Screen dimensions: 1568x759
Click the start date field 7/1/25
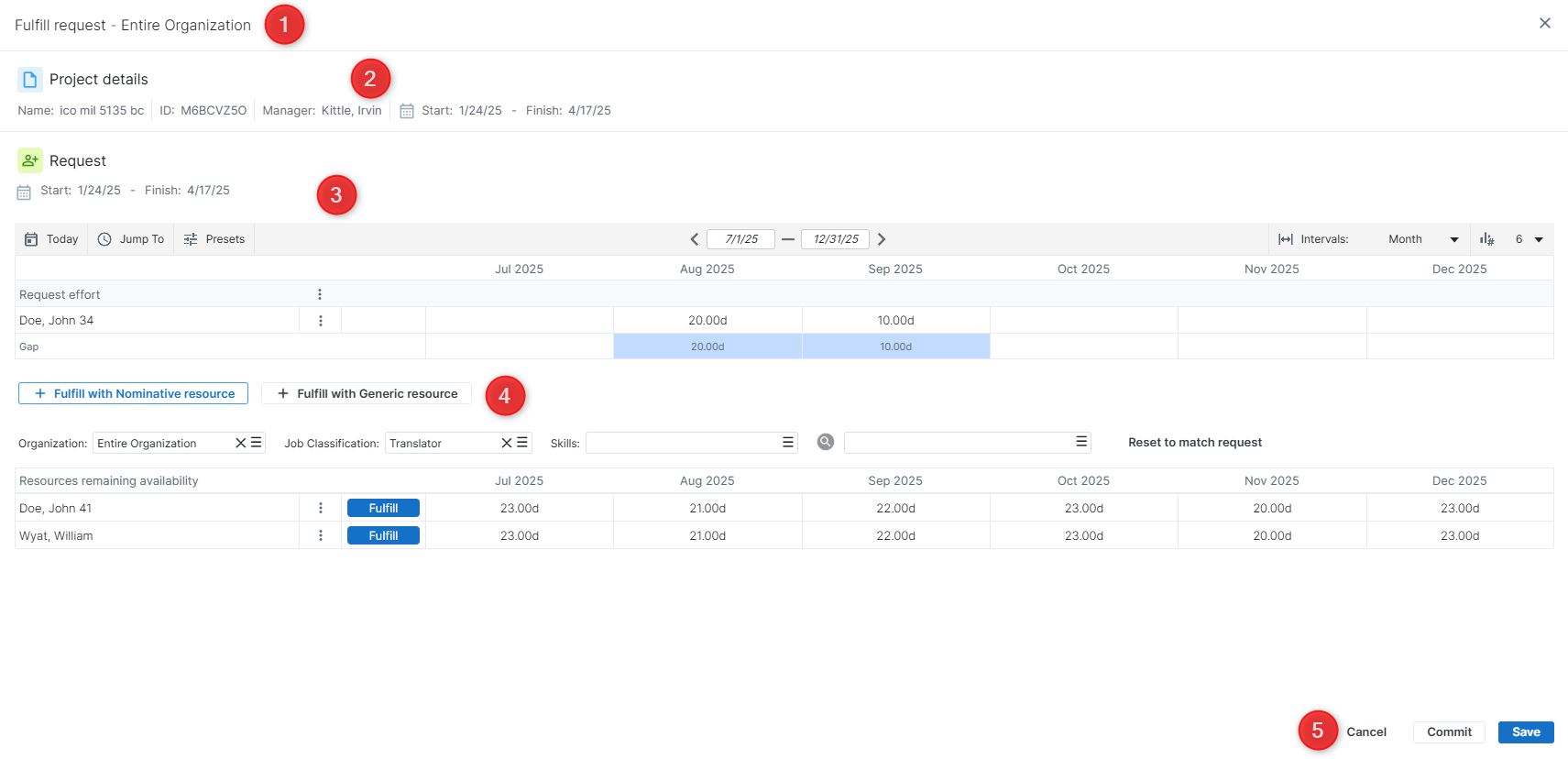pyautogui.click(x=740, y=239)
